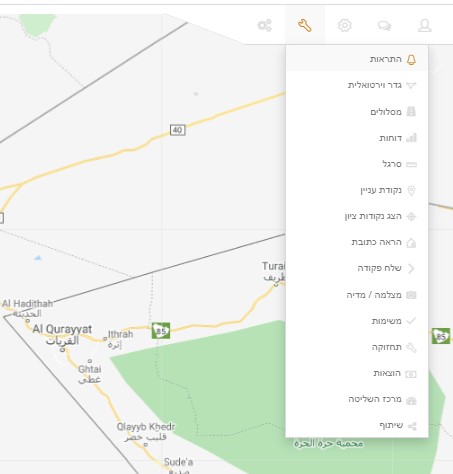The width and height of the screenshot is (453, 474).
Task: Open the settings gear icon
Action: coord(345,25)
